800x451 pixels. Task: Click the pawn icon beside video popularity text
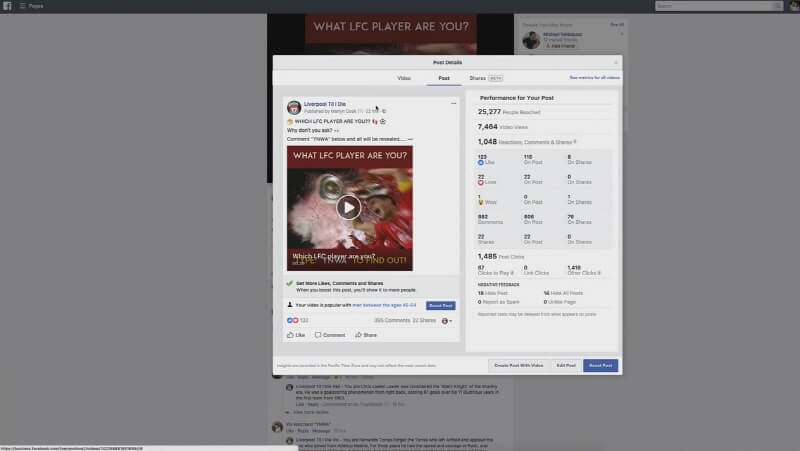(x=290, y=305)
